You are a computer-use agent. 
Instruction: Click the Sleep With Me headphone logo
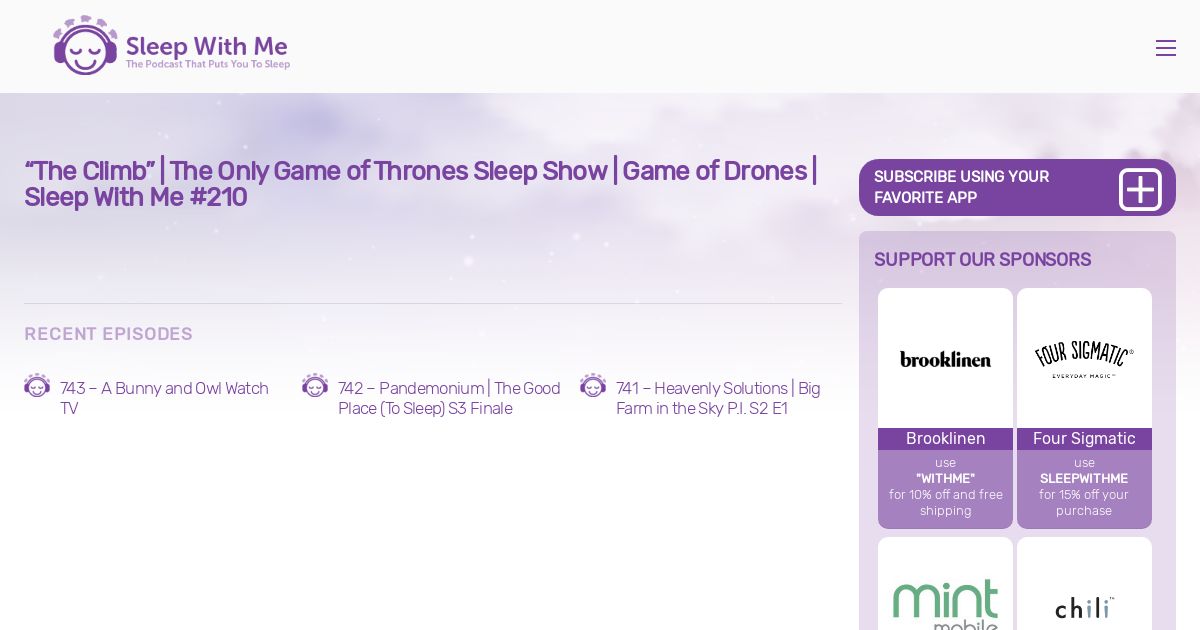86,45
